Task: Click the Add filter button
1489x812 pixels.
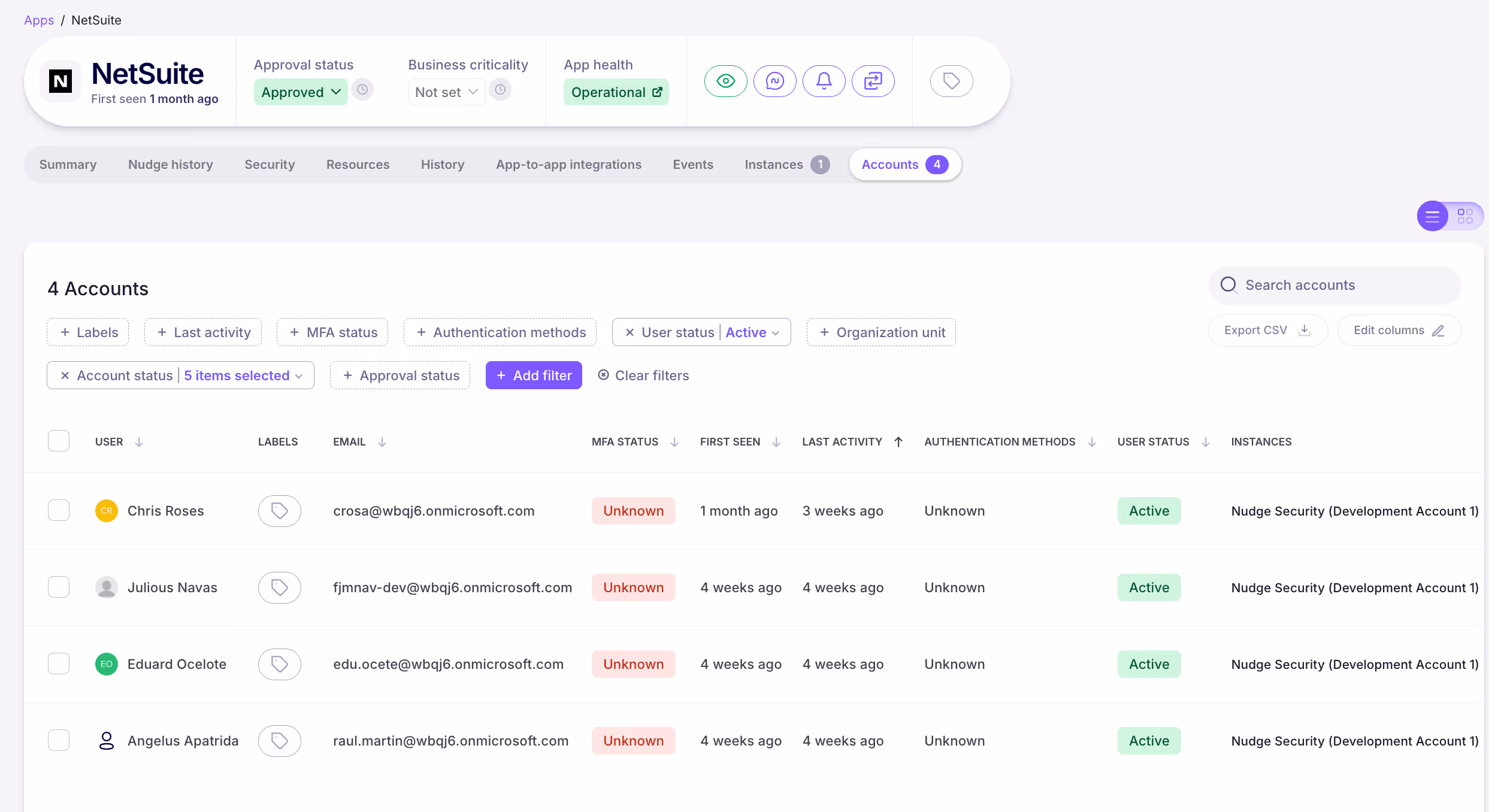Action: click(x=533, y=375)
